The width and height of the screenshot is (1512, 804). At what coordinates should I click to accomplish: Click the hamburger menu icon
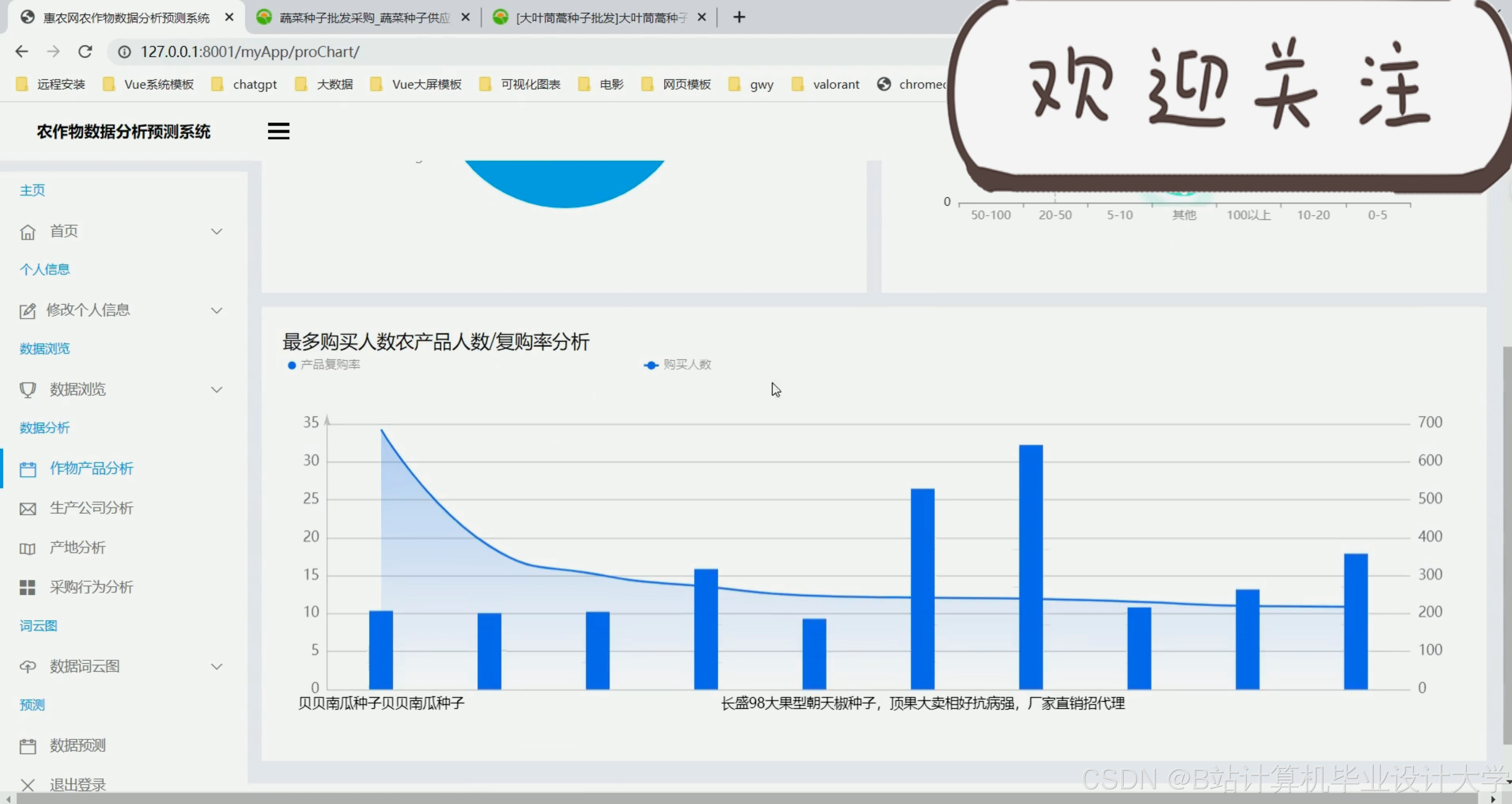point(278,131)
